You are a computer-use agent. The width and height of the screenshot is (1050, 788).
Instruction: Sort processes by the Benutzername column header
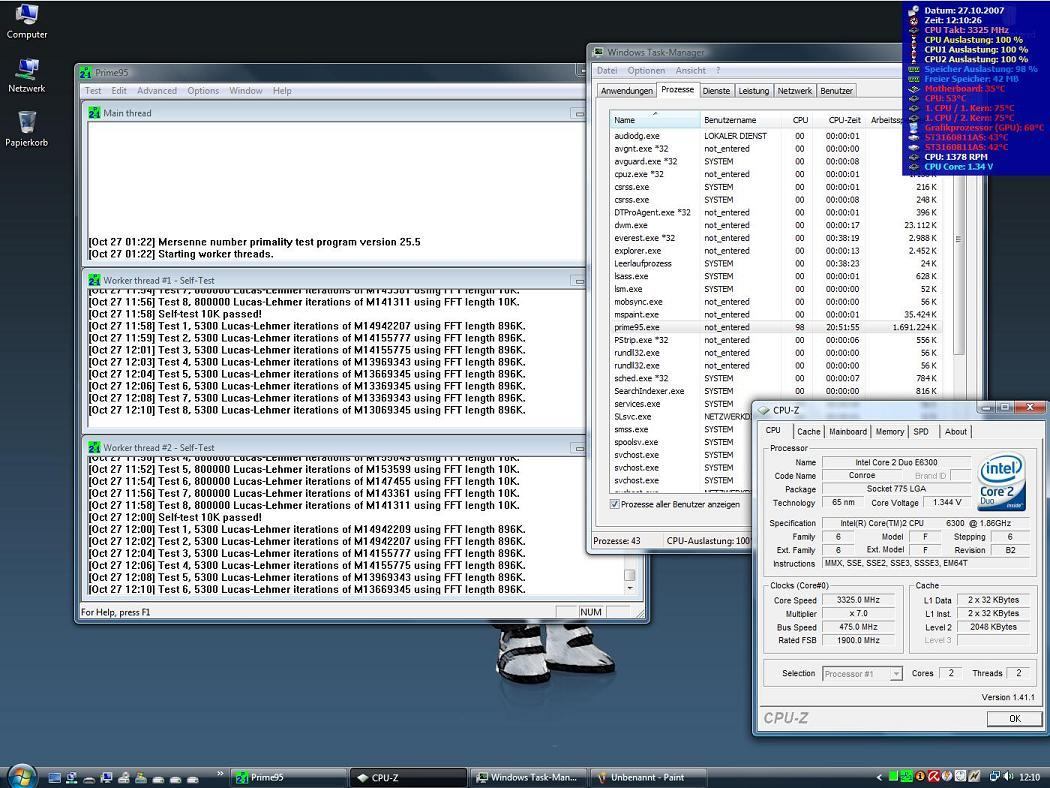[x=740, y=120]
